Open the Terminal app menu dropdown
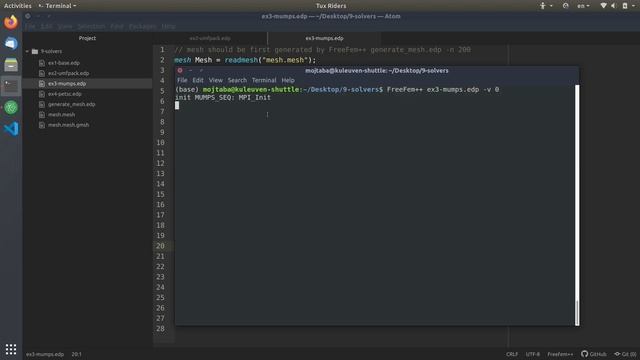Viewport: 640px width, 360px height. pos(58,6)
